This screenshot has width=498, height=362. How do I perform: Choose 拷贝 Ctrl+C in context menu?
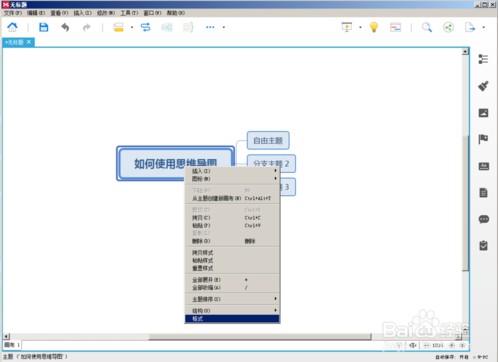click(232, 218)
